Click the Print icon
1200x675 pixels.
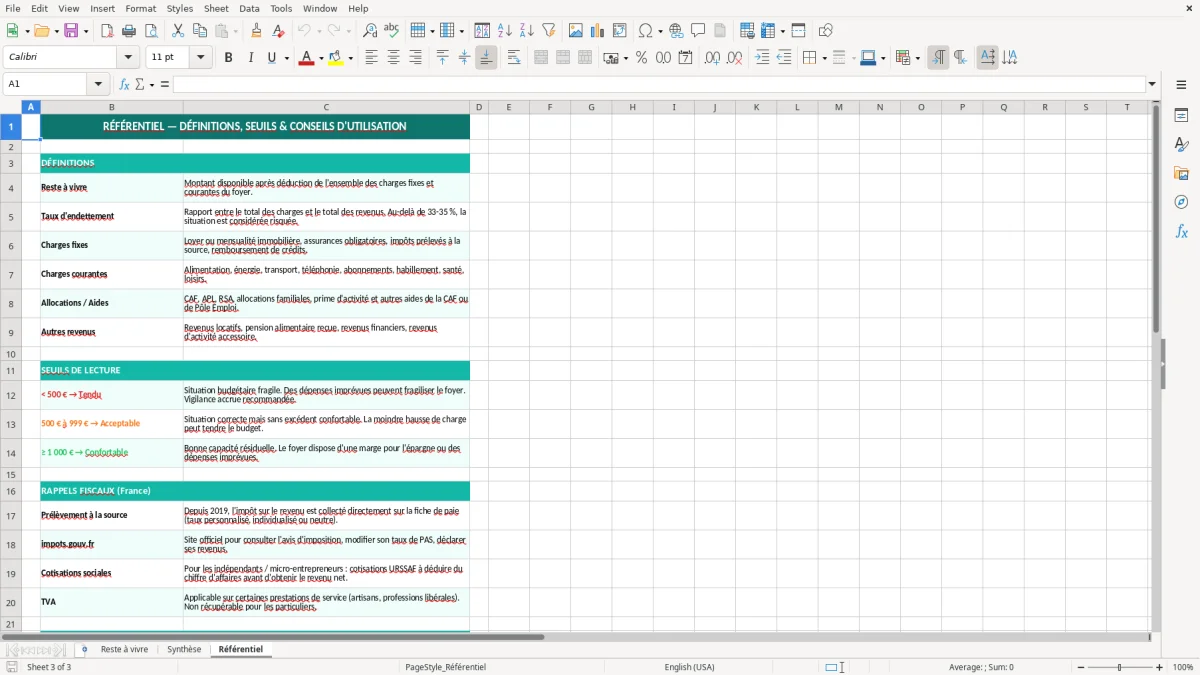click(x=129, y=31)
